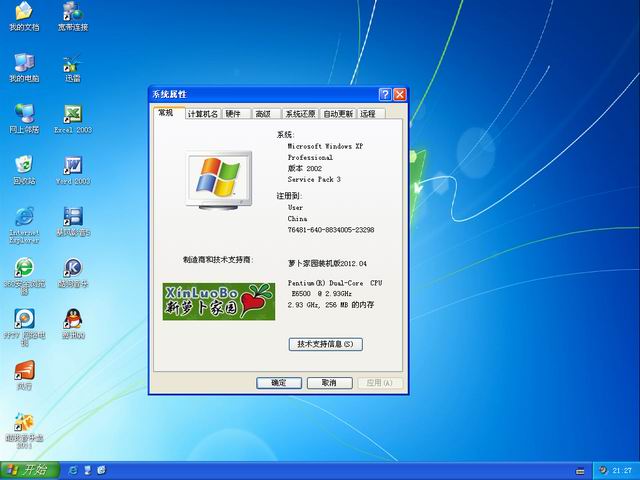The height and width of the screenshot is (480, 640).
Task: Click the help question mark in title bar
Action: [x=385, y=94]
